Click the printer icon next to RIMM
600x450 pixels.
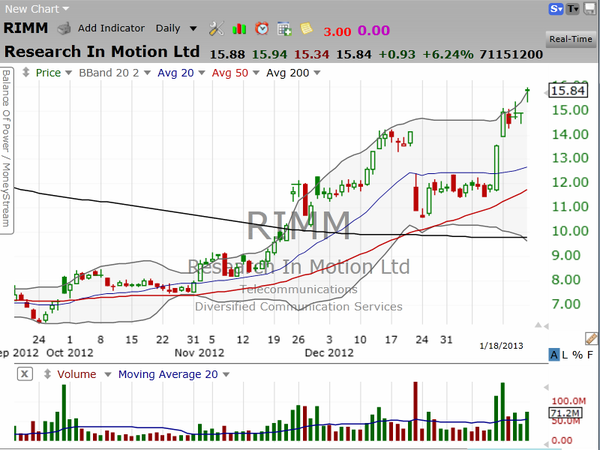pyautogui.click(x=64, y=29)
